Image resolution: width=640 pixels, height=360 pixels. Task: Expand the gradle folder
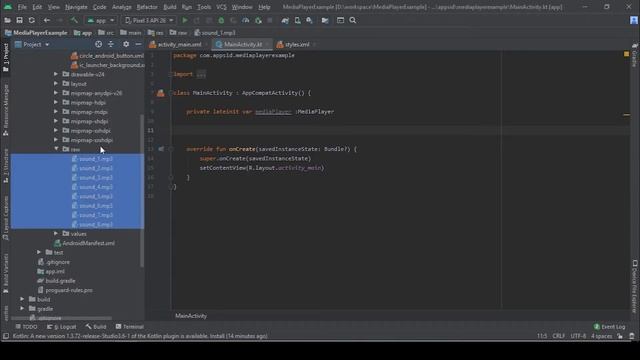point(22,309)
